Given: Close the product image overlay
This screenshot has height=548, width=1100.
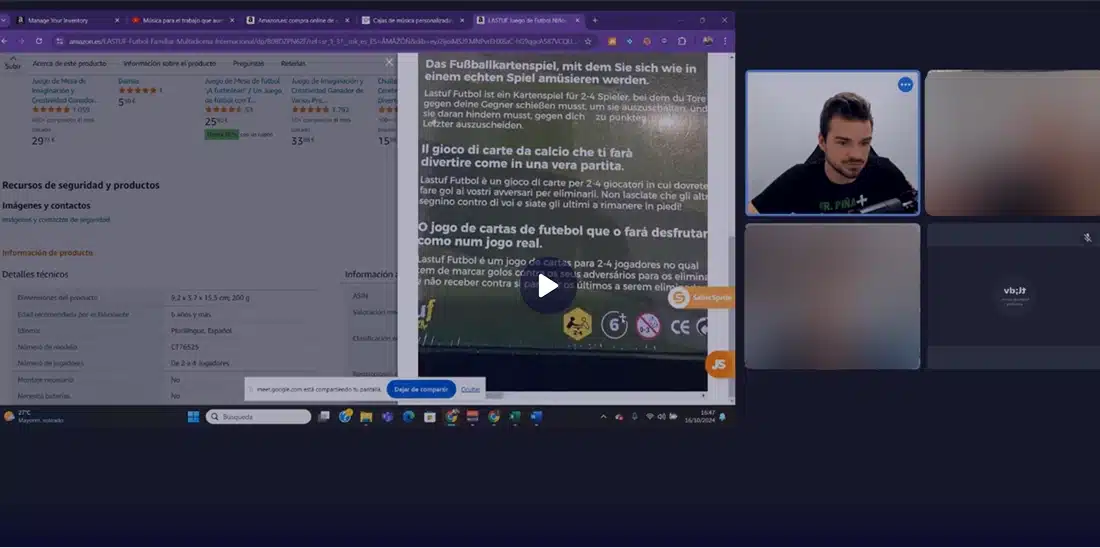Looking at the screenshot, I should pos(389,62).
